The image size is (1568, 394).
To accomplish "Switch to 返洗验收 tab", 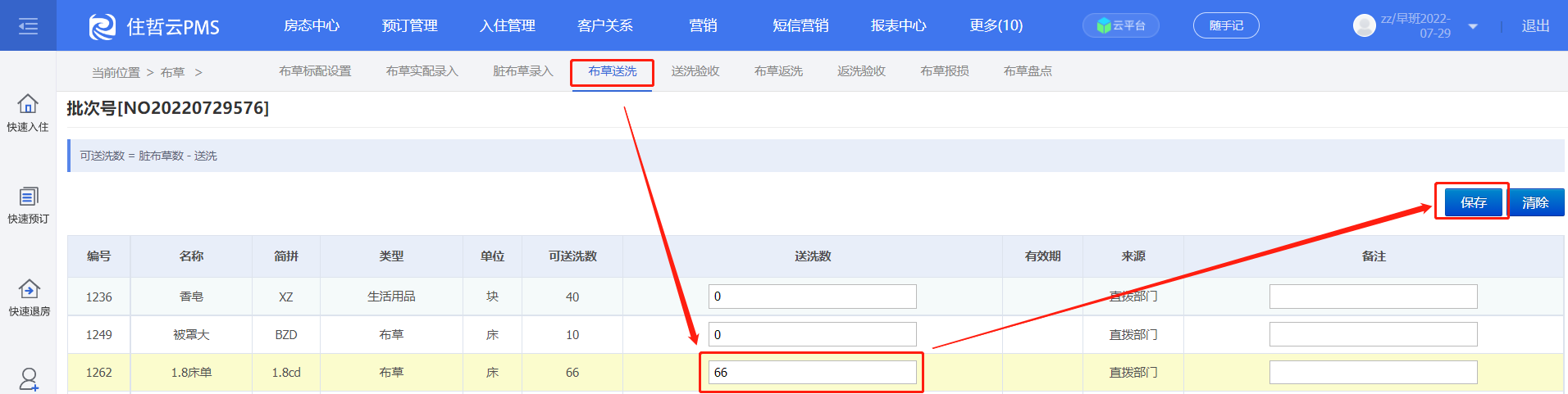I will coord(862,71).
